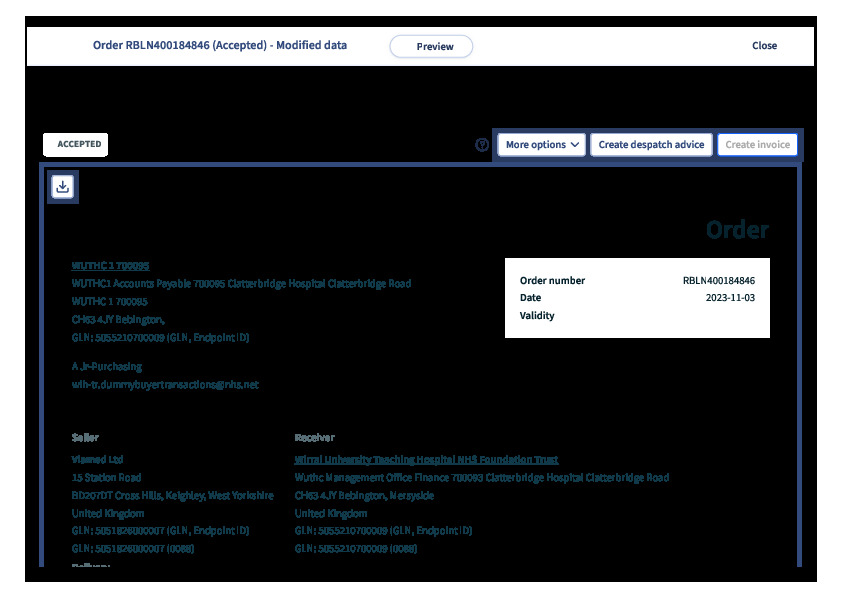Click the Receiver section label
The height and width of the screenshot is (595, 842).
pos(314,438)
